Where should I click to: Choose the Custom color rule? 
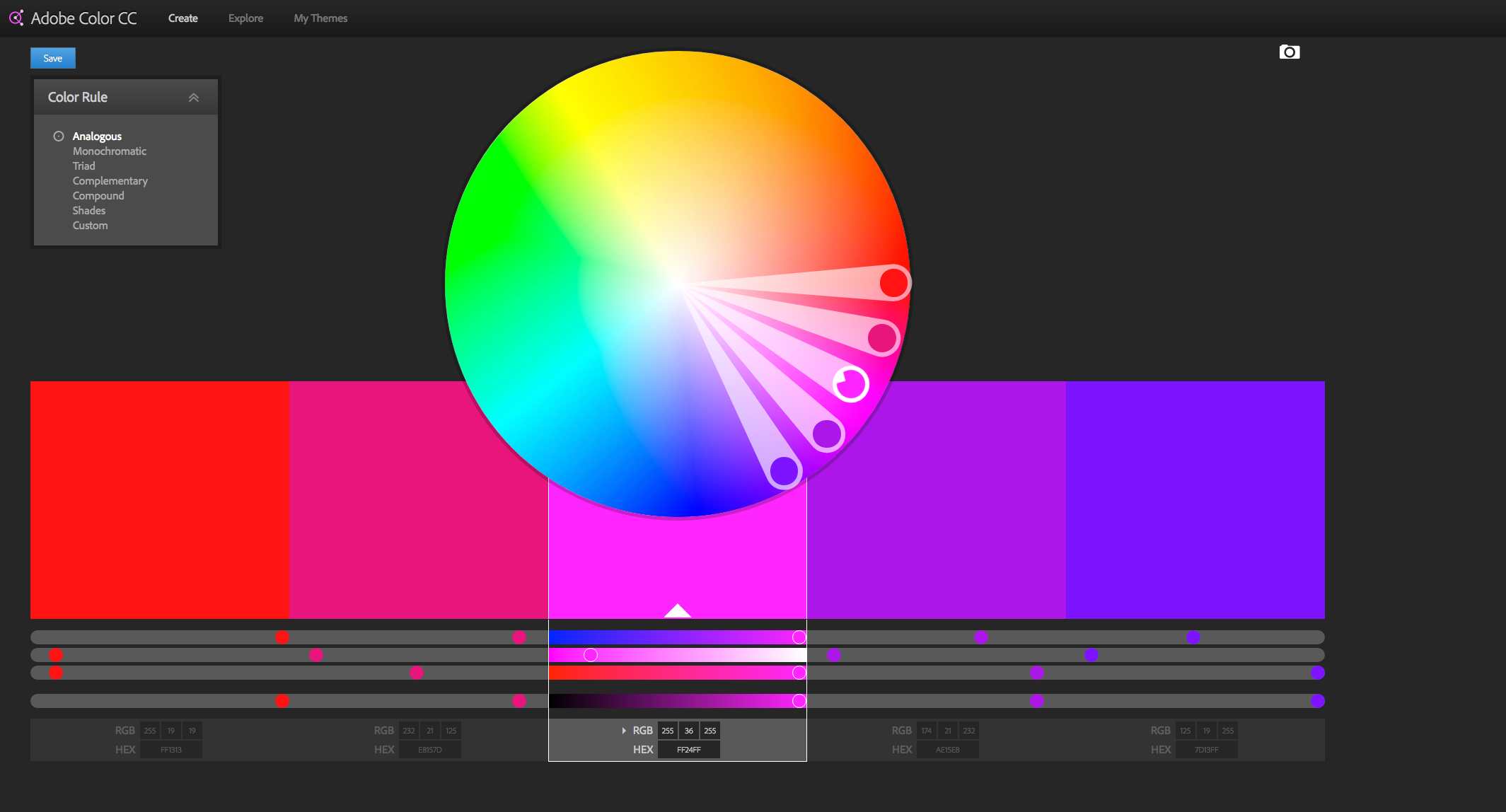click(90, 226)
